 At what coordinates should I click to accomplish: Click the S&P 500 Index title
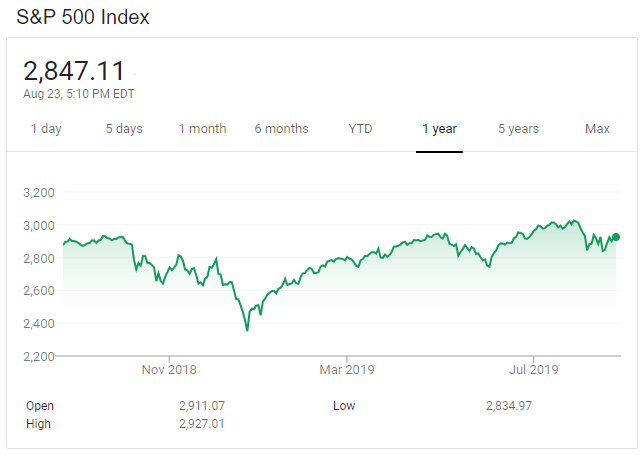pyautogui.click(x=83, y=17)
